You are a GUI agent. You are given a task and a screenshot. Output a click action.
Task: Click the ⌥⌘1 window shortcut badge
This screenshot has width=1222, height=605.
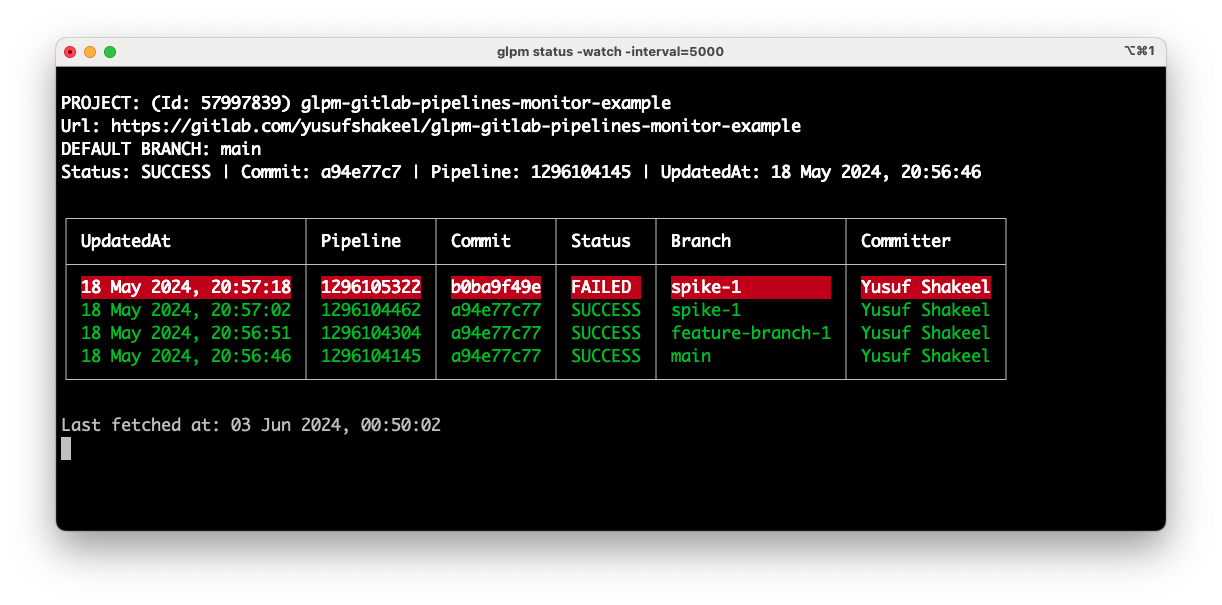coord(1141,51)
